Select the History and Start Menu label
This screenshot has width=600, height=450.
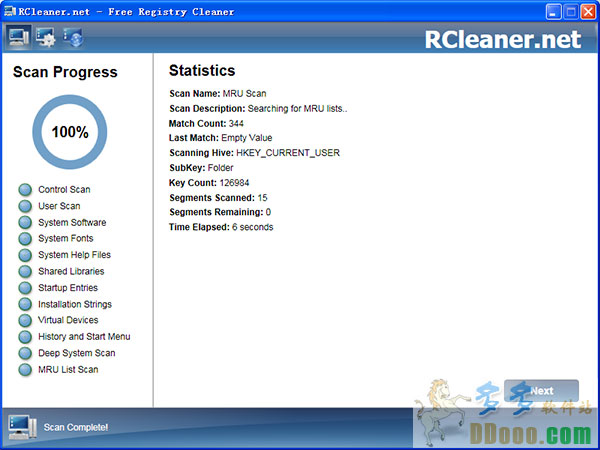point(84,337)
